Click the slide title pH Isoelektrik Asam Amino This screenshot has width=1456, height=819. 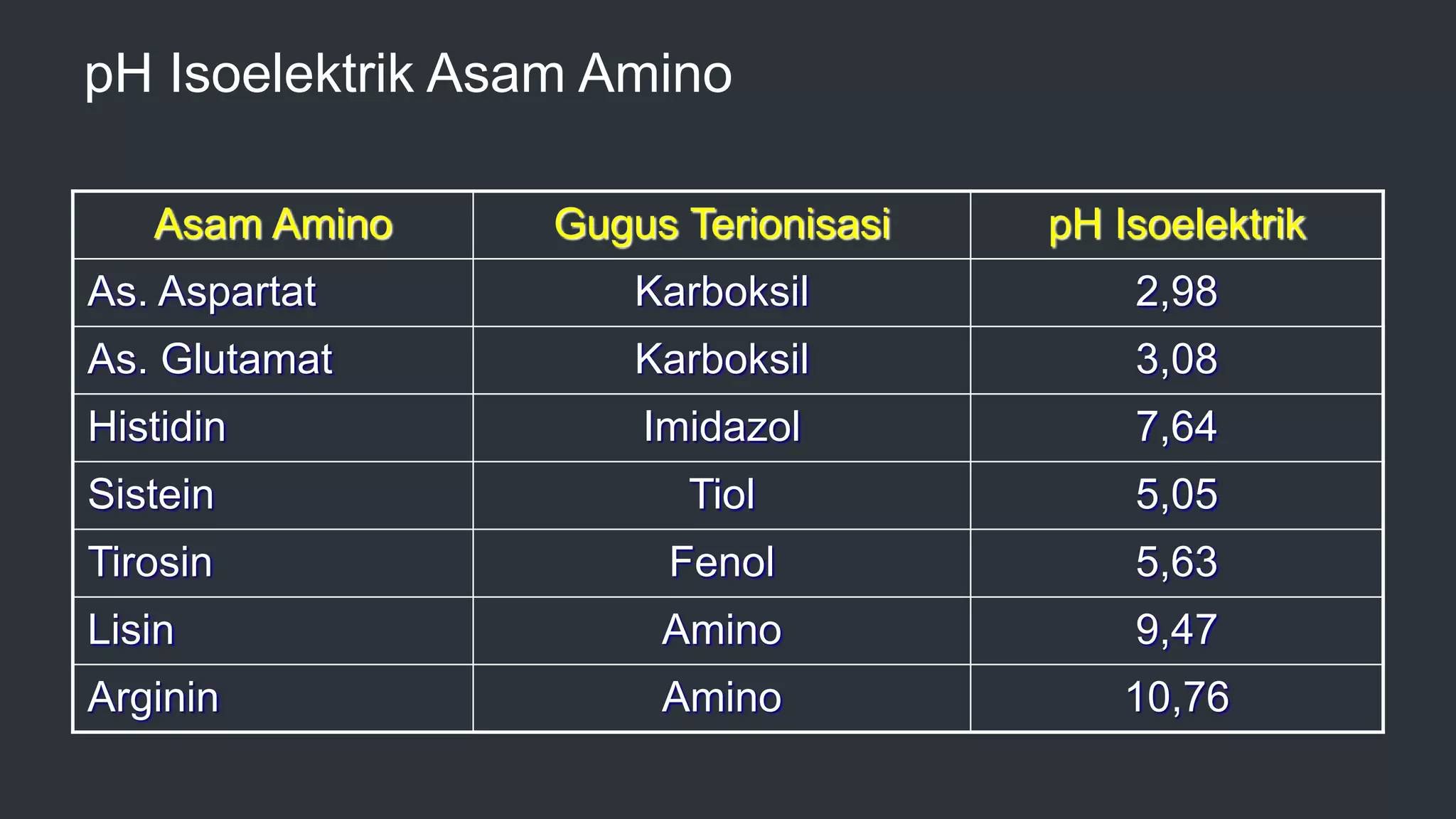[408, 75]
